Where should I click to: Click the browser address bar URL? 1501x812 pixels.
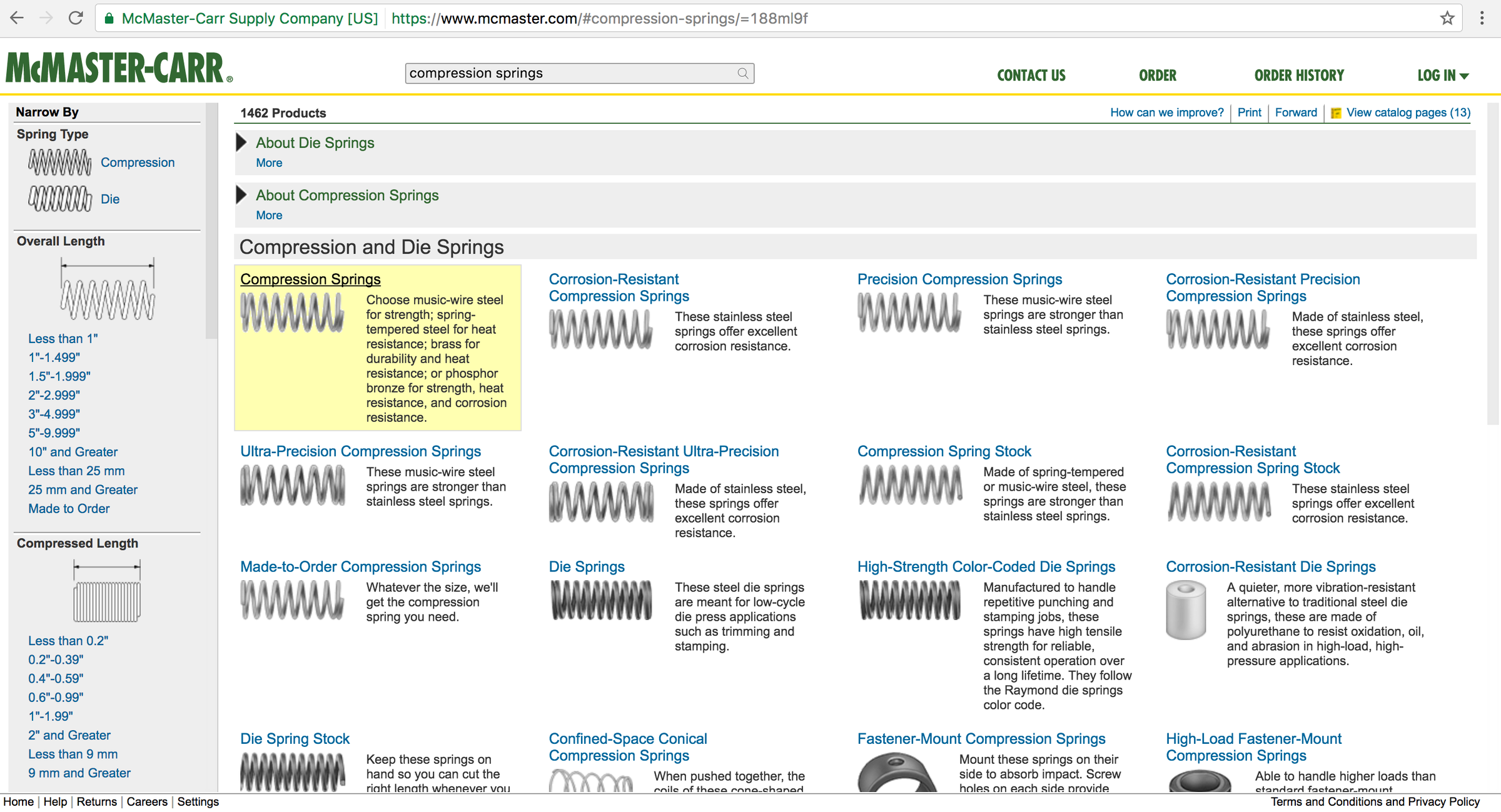coord(600,18)
